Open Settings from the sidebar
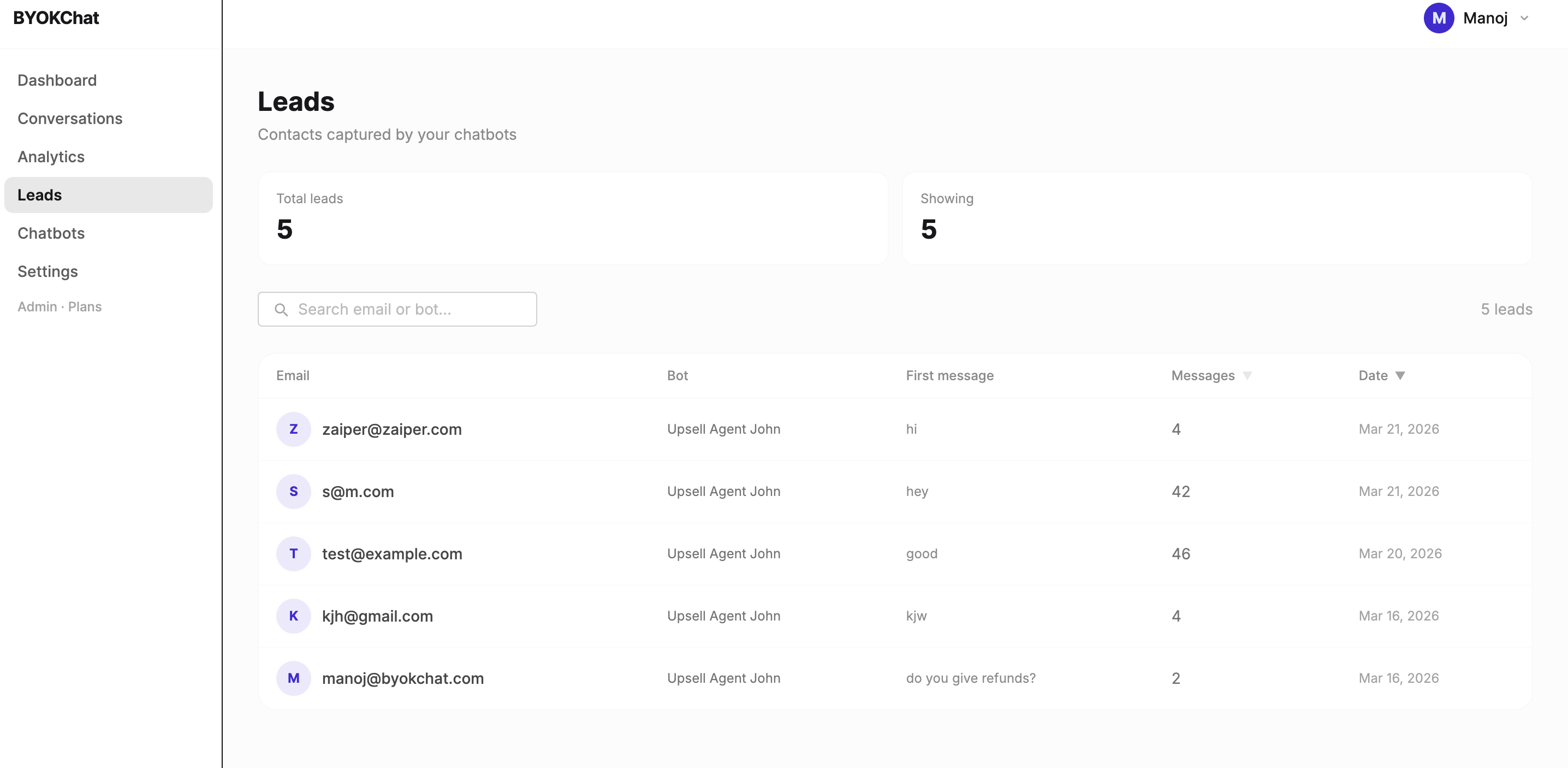The width and height of the screenshot is (1568, 768). 47,271
